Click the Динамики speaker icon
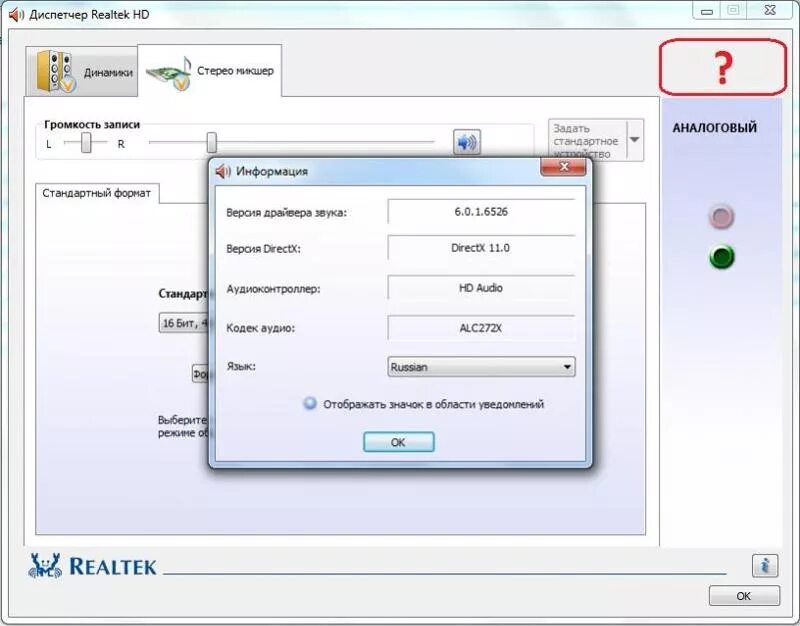This screenshot has width=800, height=626. (x=56, y=71)
